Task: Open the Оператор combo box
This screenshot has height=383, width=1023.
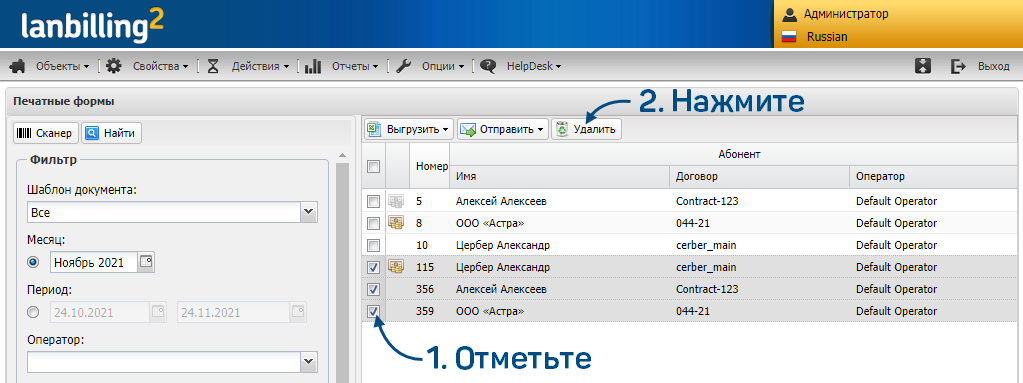Action: pos(309,361)
